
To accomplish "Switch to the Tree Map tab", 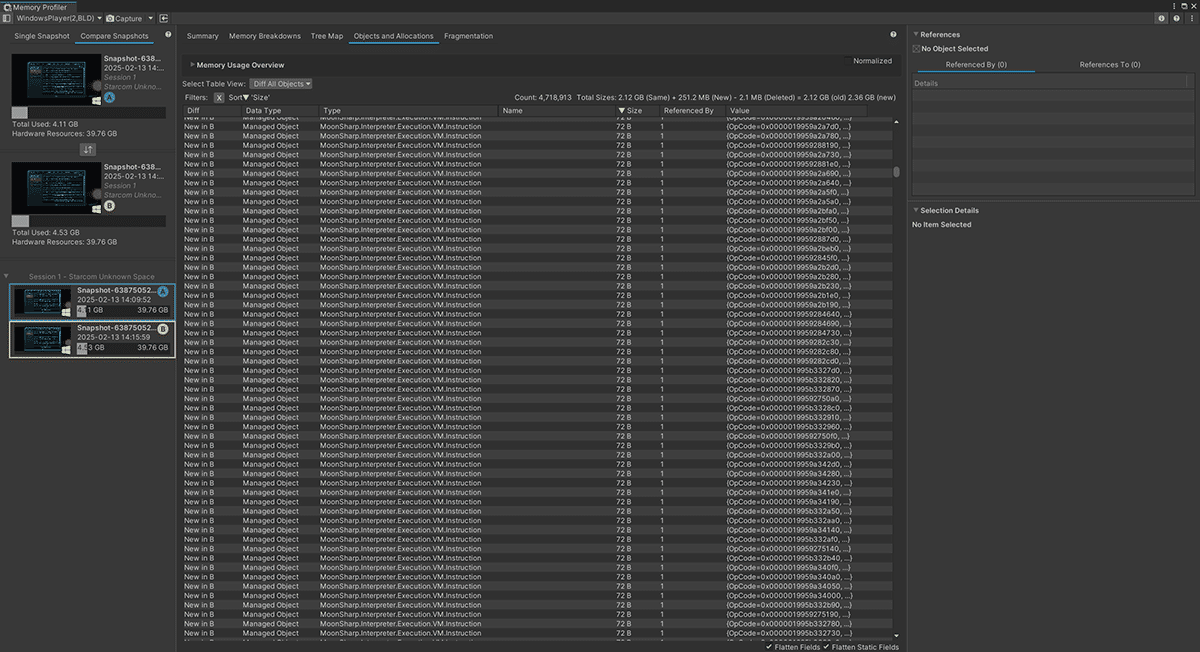I will click(x=327, y=36).
